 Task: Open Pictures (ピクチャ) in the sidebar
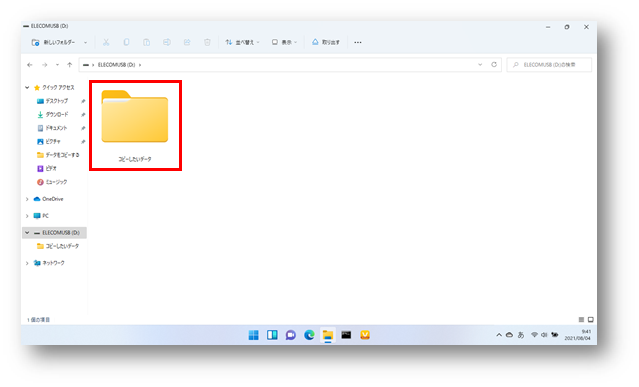49,141
